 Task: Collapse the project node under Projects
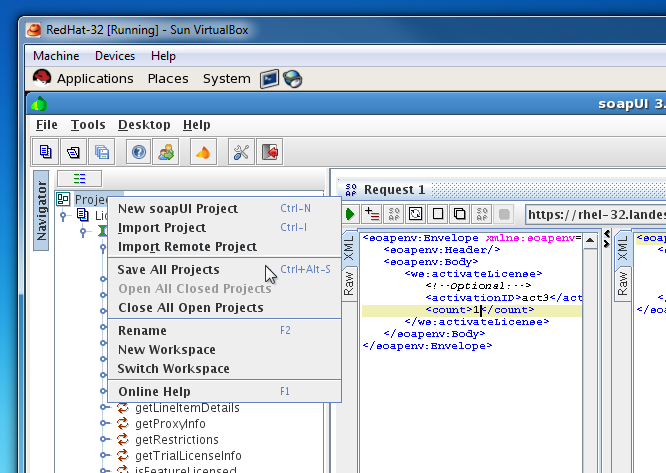pos(63,216)
